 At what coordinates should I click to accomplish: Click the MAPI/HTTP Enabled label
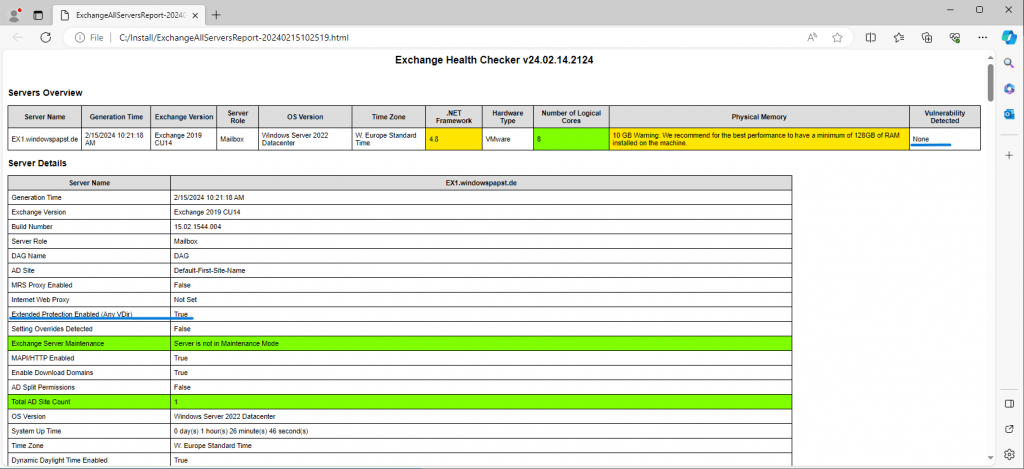tap(42, 358)
